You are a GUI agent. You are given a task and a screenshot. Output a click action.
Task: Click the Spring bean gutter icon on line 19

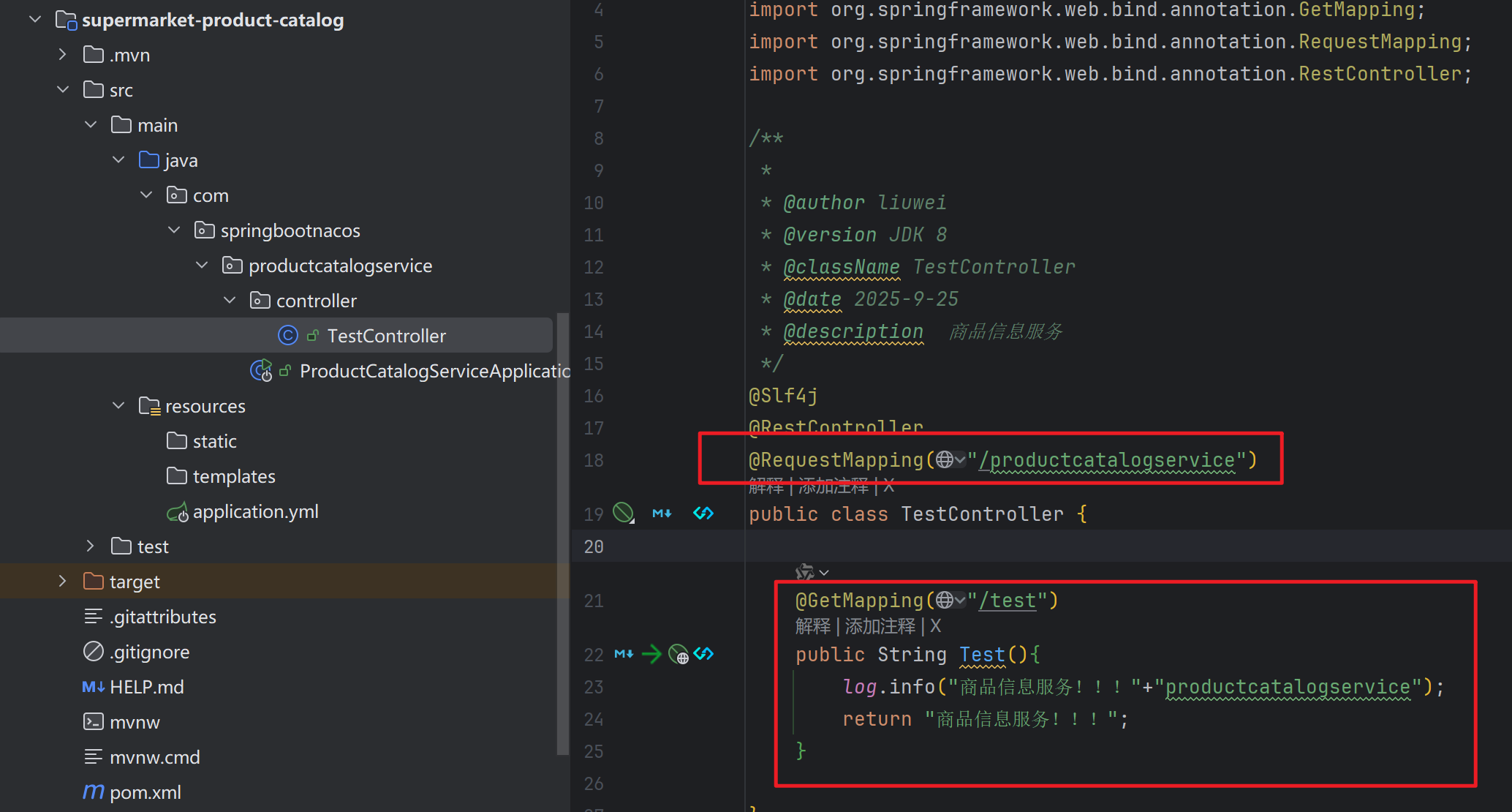coord(623,513)
